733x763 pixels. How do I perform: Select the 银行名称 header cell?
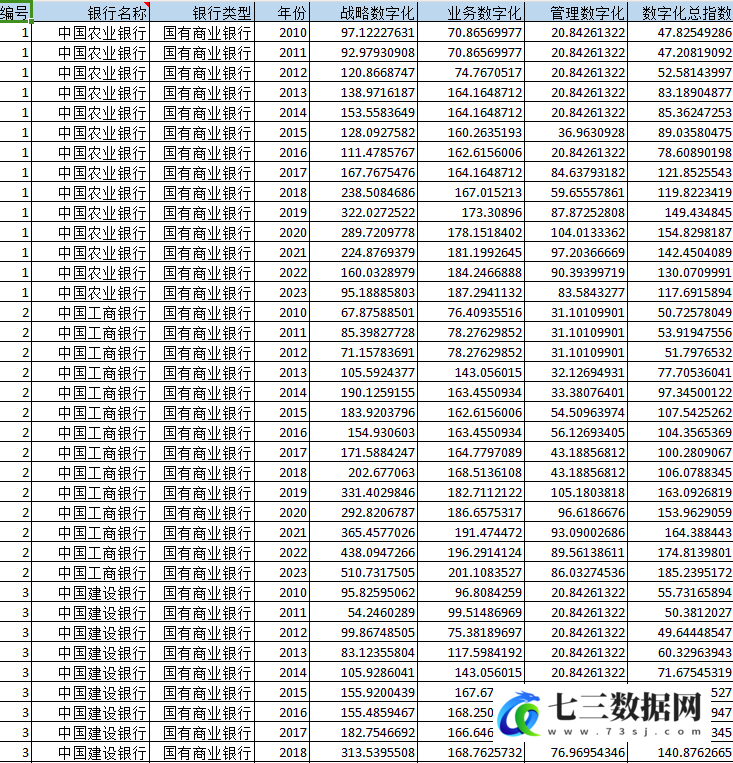91,12
